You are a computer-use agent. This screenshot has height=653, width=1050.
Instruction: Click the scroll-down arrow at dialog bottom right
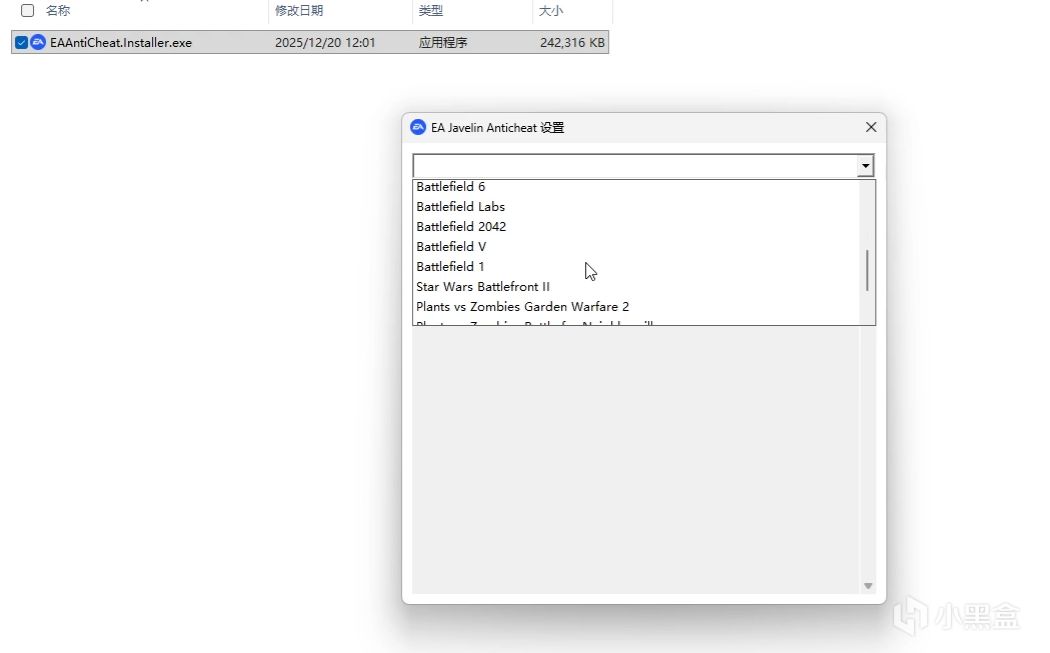pos(868,586)
